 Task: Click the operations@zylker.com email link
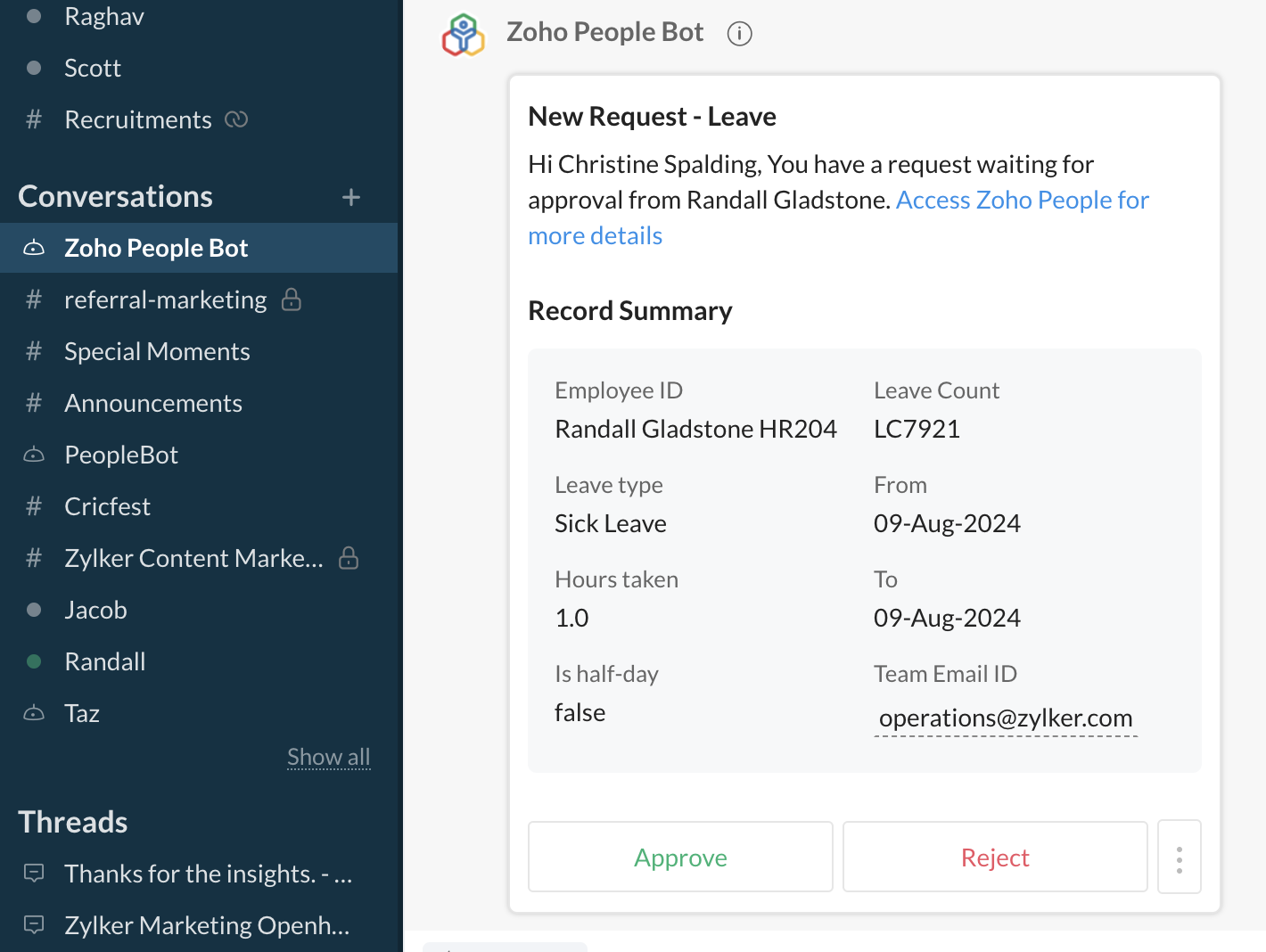1006,718
